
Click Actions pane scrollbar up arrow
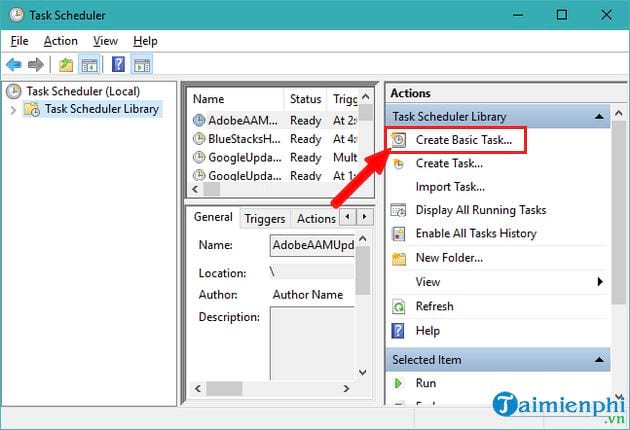pos(619,114)
